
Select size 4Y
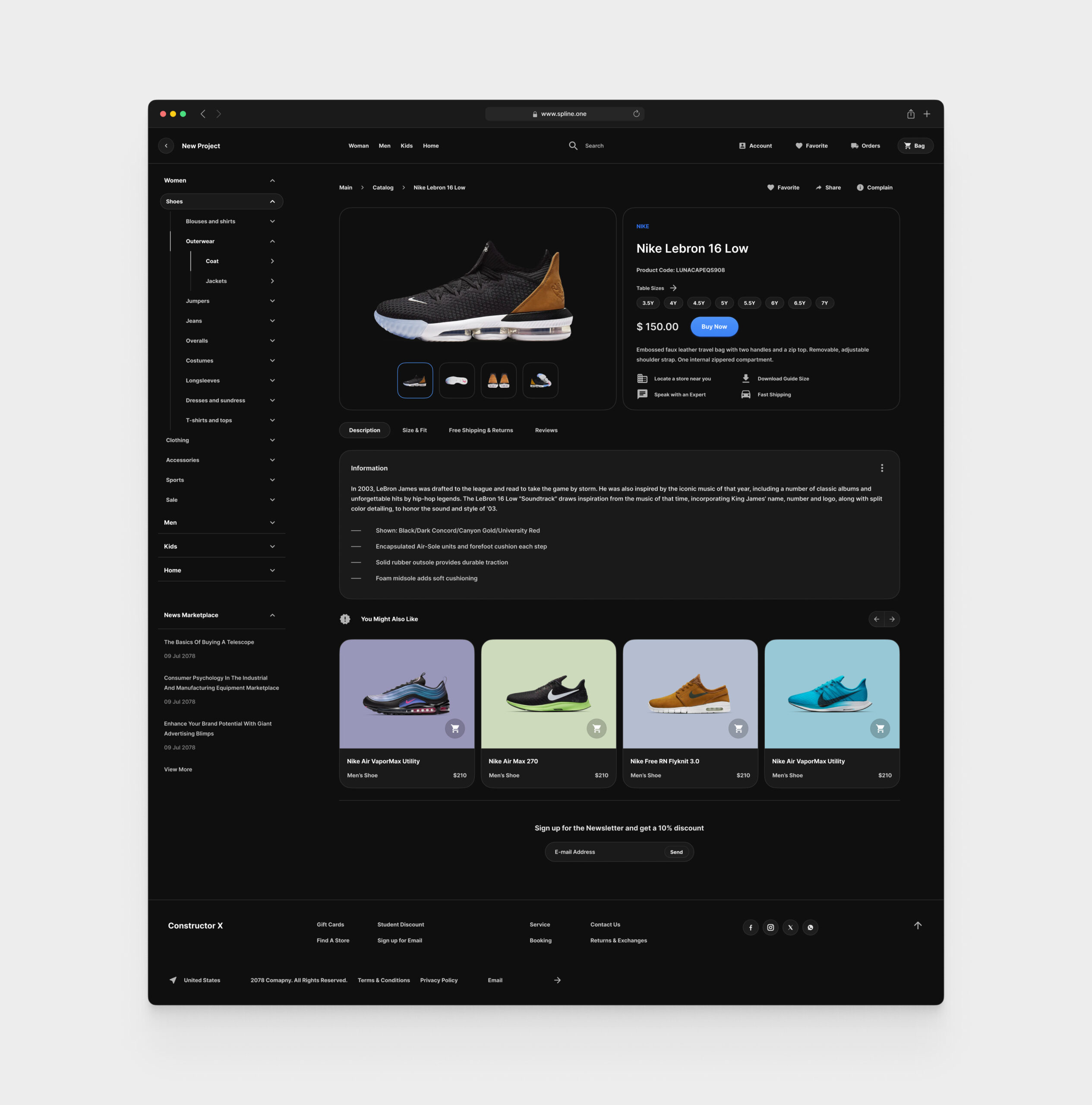(x=673, y=303)
